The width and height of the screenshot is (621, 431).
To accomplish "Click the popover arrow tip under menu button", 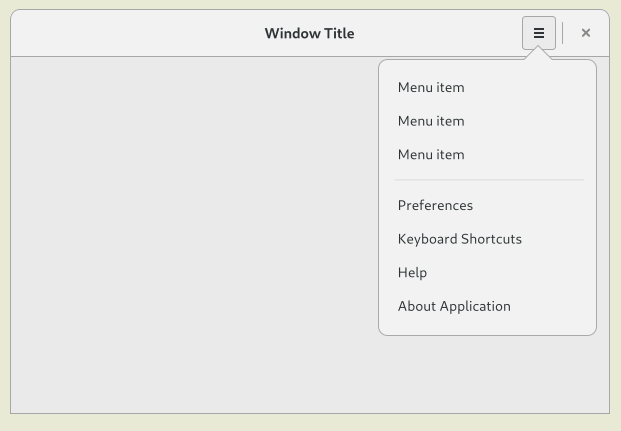I will coord(538,53).
